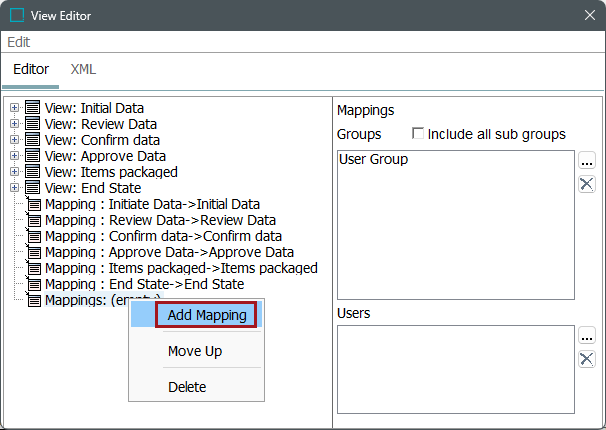
Task: Switch to the XML tab
Action: [83, 70]
